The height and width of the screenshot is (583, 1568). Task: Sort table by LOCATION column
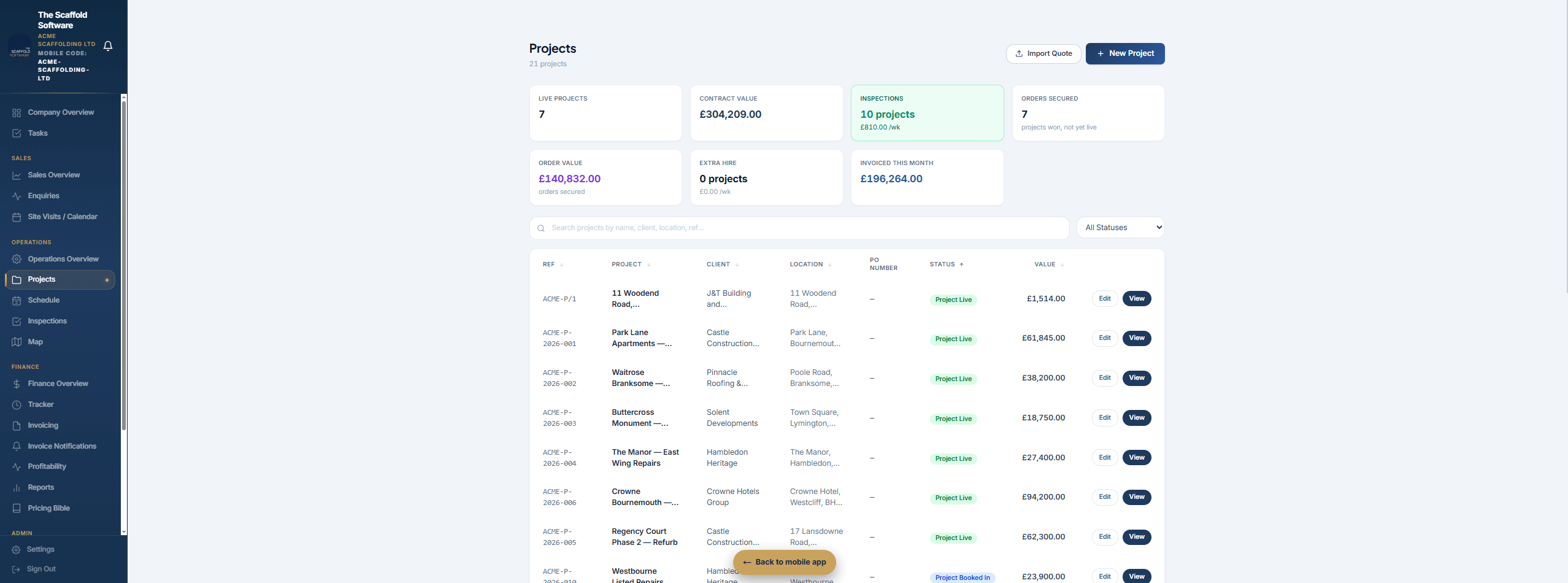click(810, 264)
